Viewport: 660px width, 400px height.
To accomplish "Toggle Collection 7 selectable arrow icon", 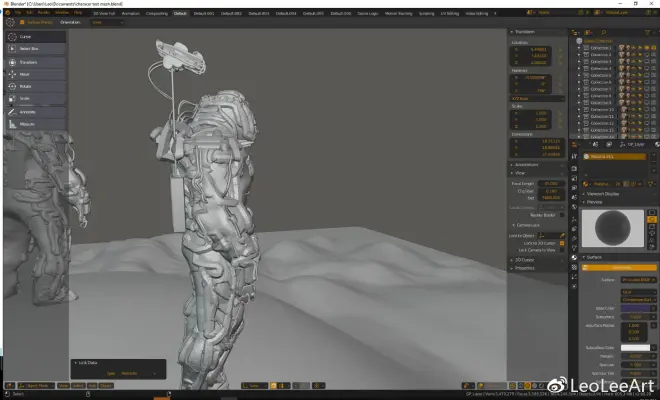I will coord(640,89).
